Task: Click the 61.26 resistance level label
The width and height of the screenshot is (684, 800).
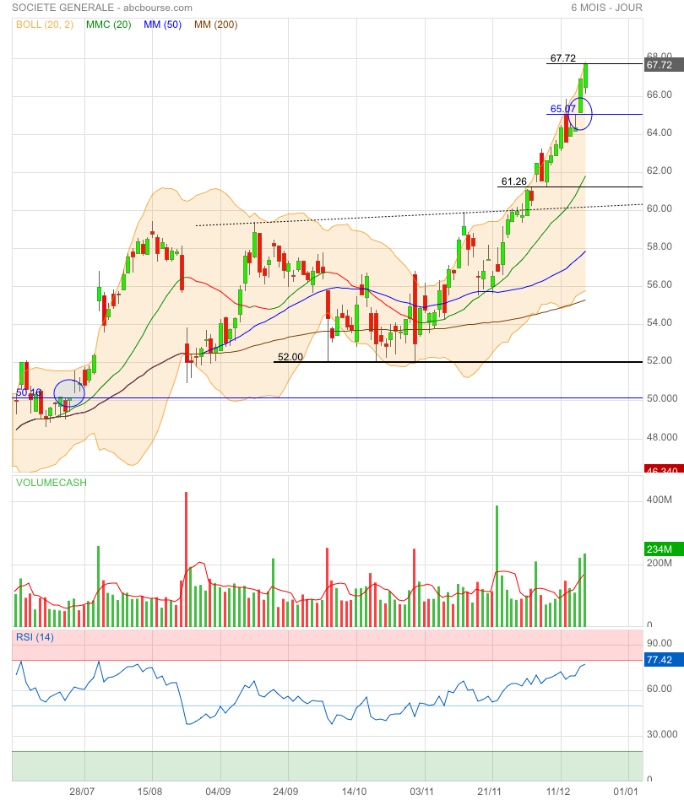Action: (x=514, y=181)
